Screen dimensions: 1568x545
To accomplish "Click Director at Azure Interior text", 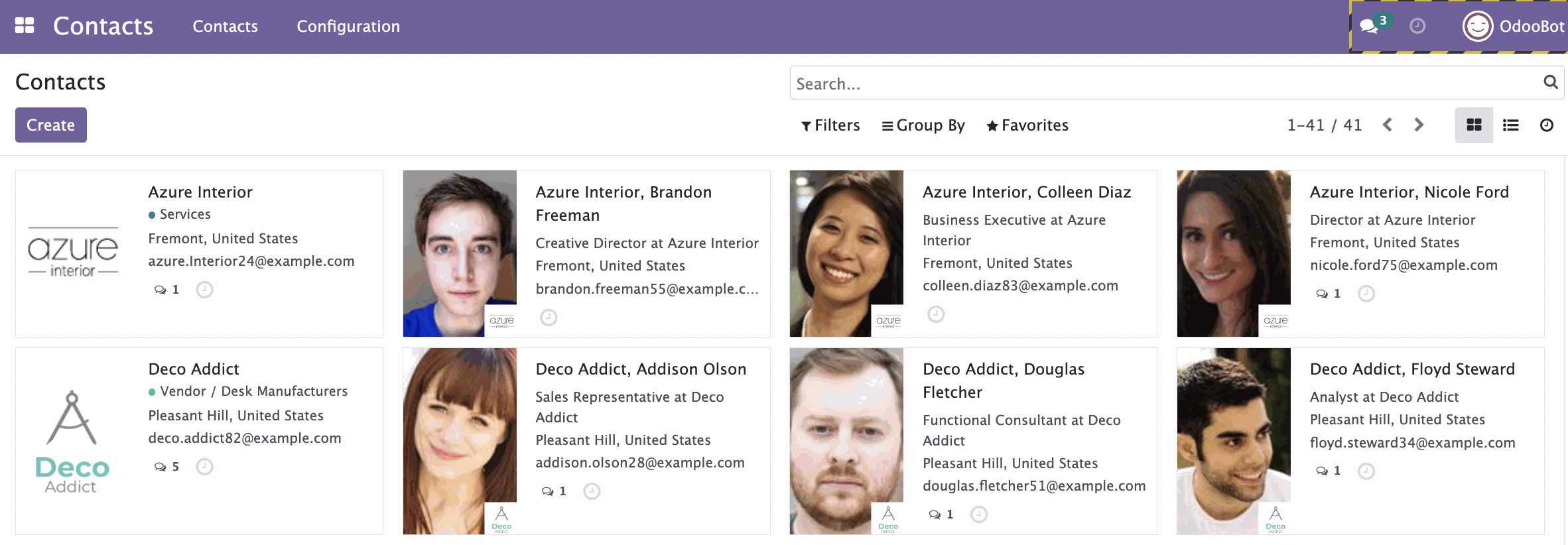I will pyautogui.click(x=1393, y=220).
